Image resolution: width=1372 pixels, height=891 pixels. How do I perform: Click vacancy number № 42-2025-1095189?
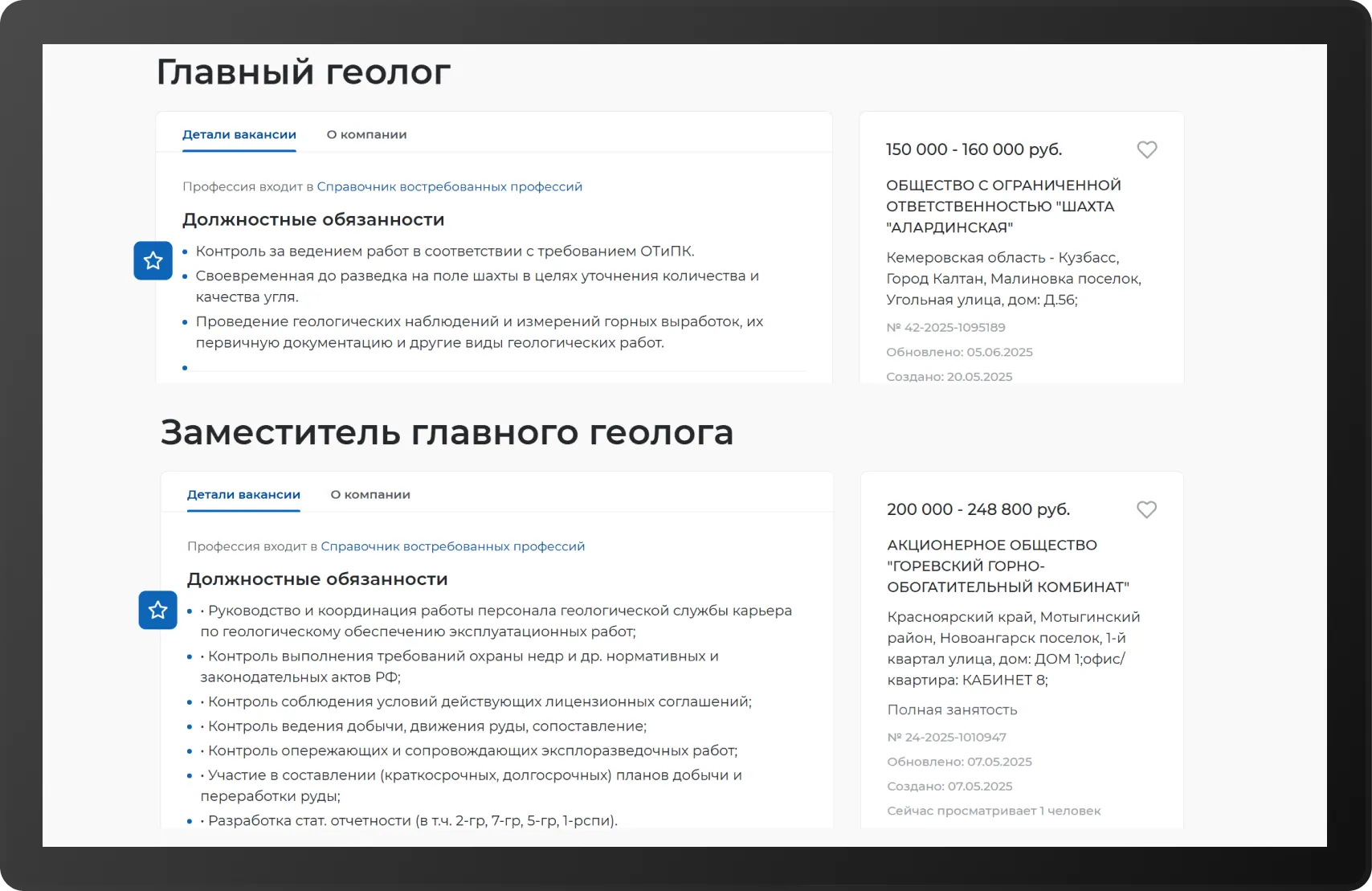tap(945, 327)
